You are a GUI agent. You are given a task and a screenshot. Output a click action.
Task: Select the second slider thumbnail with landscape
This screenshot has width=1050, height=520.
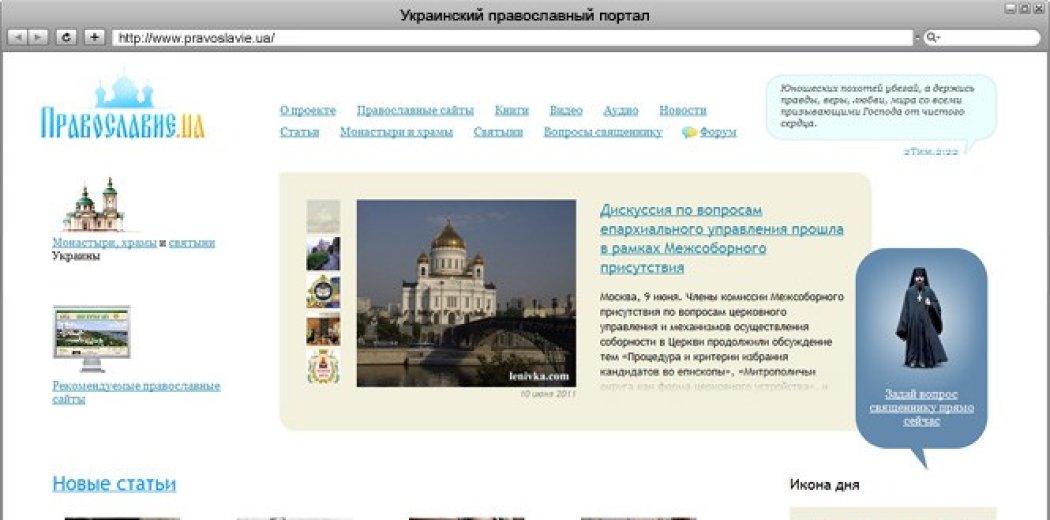[323, 254]
